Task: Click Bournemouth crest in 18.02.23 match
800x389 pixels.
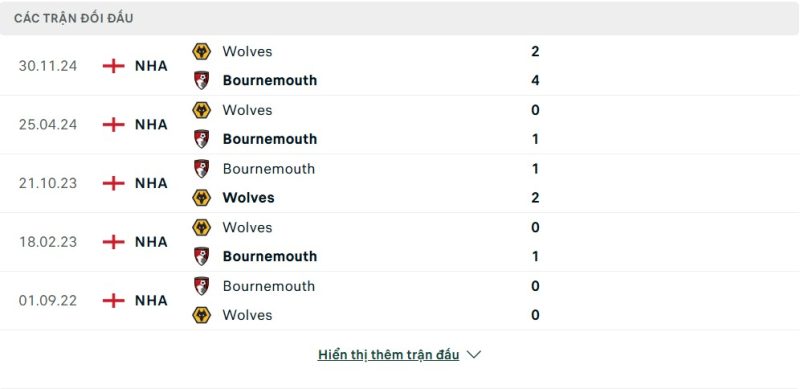Action: [x=202, y=256]
